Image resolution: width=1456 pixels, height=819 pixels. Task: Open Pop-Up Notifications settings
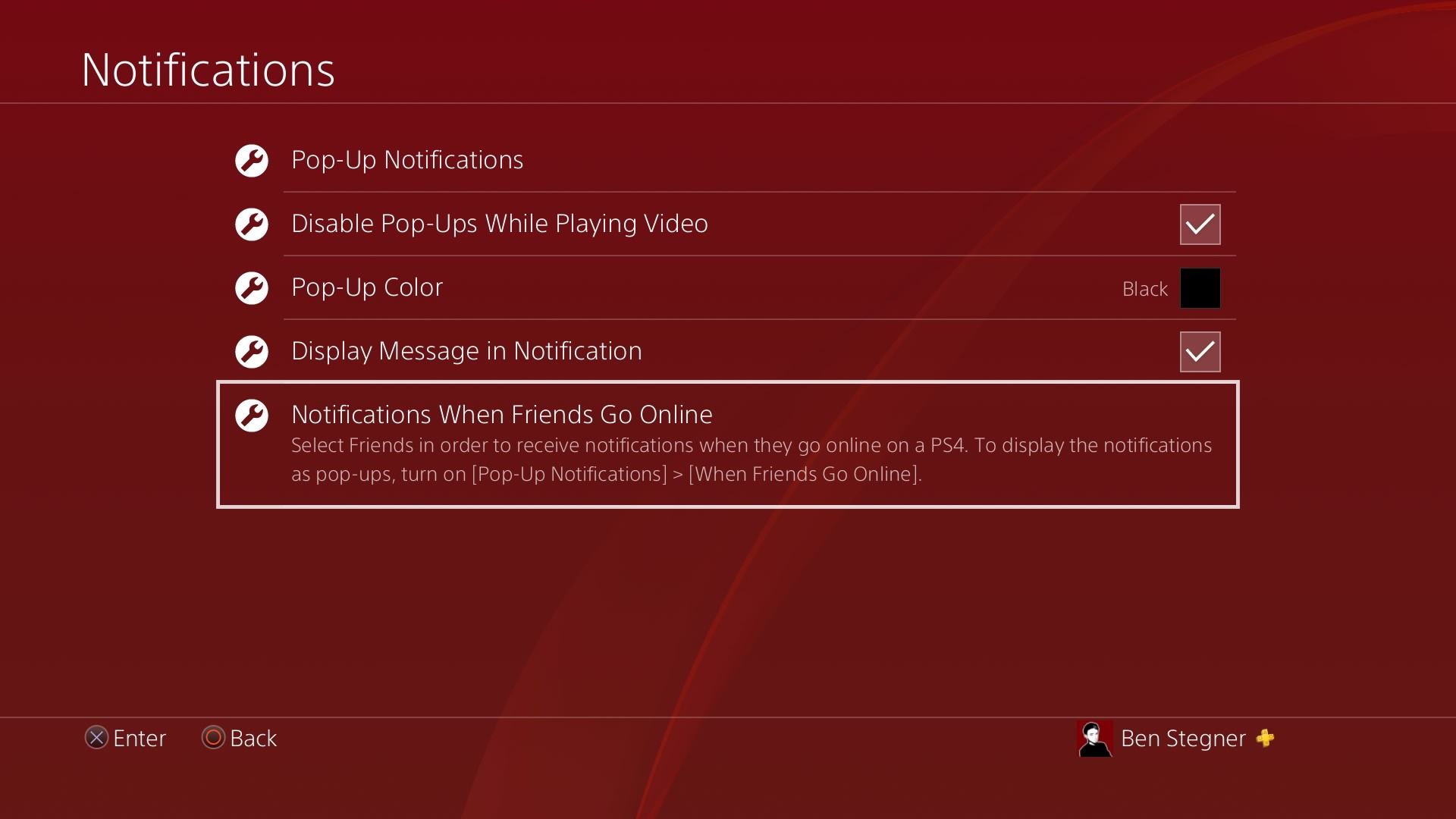click(407, 160)
